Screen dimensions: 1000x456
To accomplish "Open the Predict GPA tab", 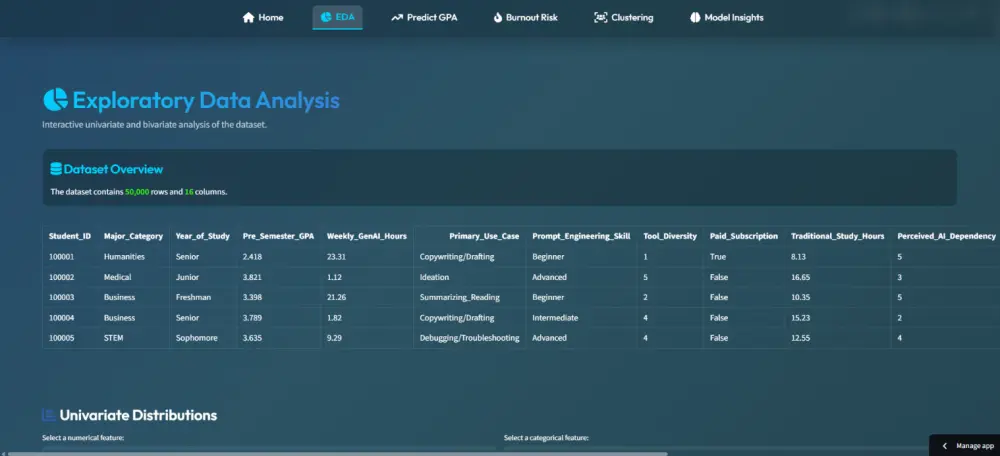I will (x=424, y=17).
